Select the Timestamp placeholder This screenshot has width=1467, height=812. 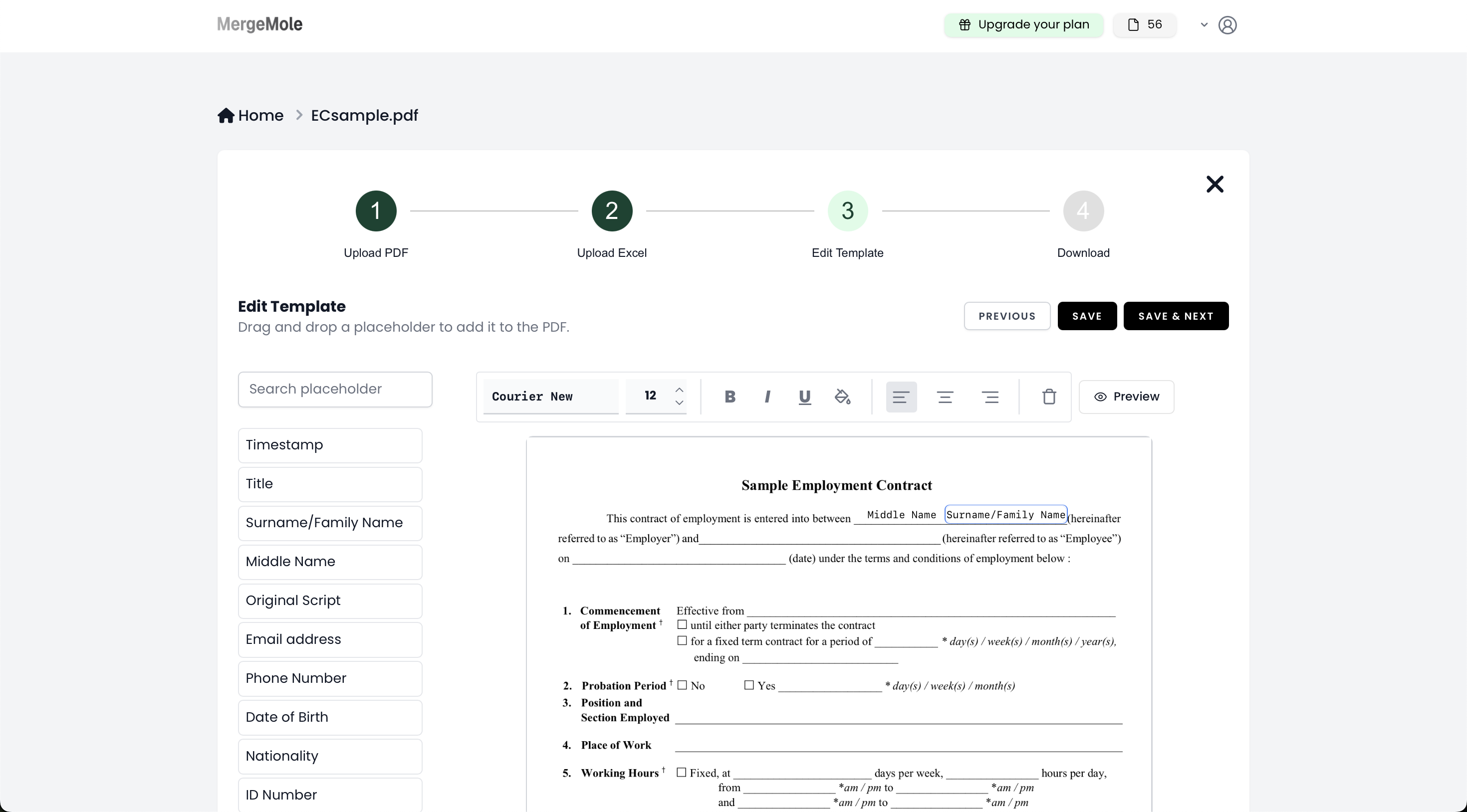(330, 445)
